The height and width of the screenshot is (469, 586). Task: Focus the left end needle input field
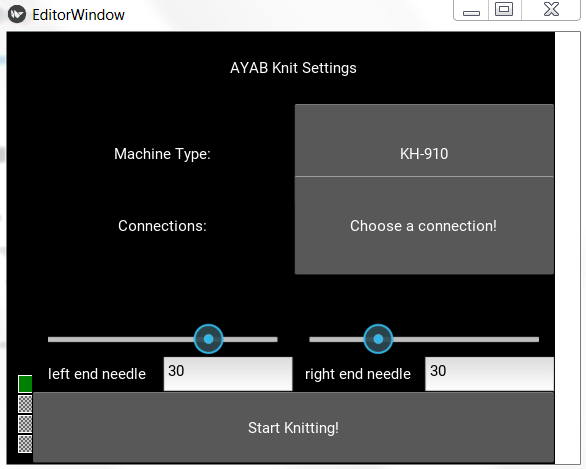[228, 374]
